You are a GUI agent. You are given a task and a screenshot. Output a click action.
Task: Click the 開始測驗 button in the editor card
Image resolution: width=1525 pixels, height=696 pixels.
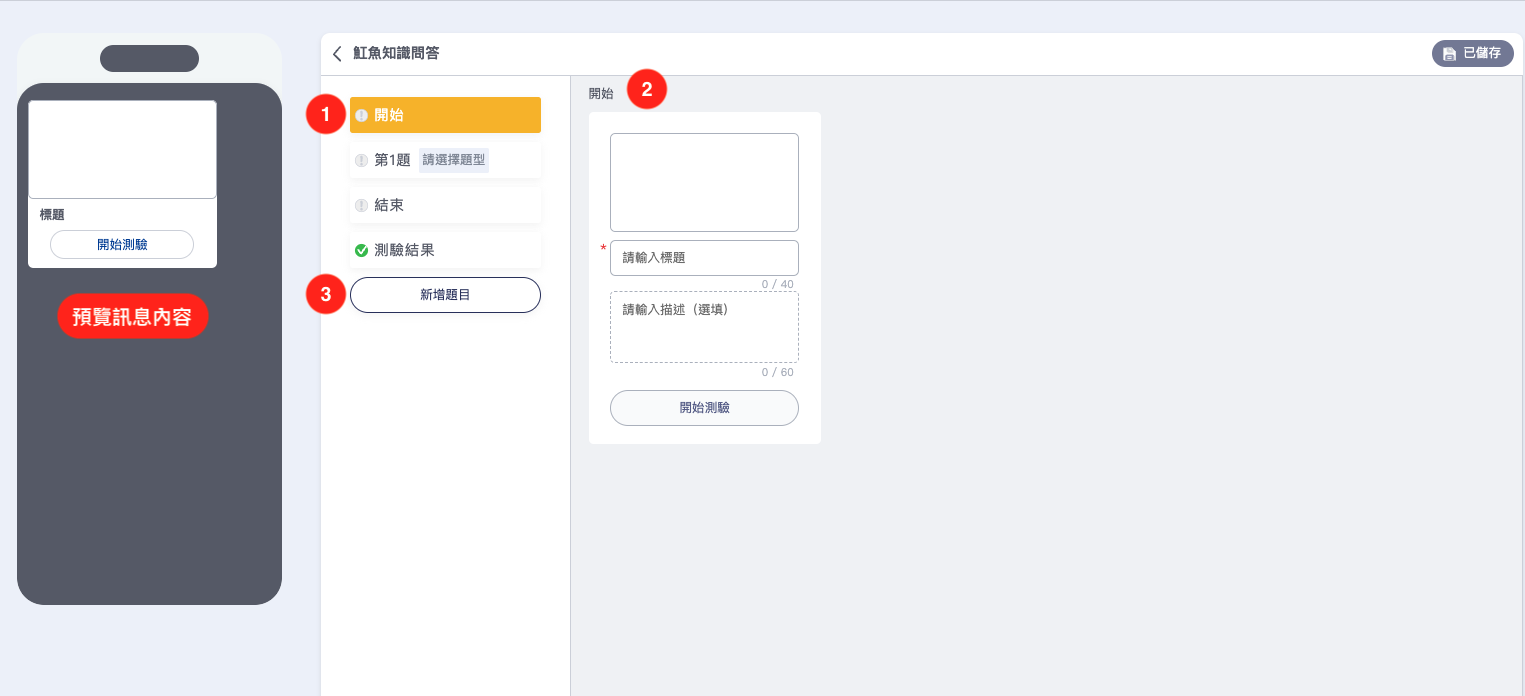click(x=704, y=408)
